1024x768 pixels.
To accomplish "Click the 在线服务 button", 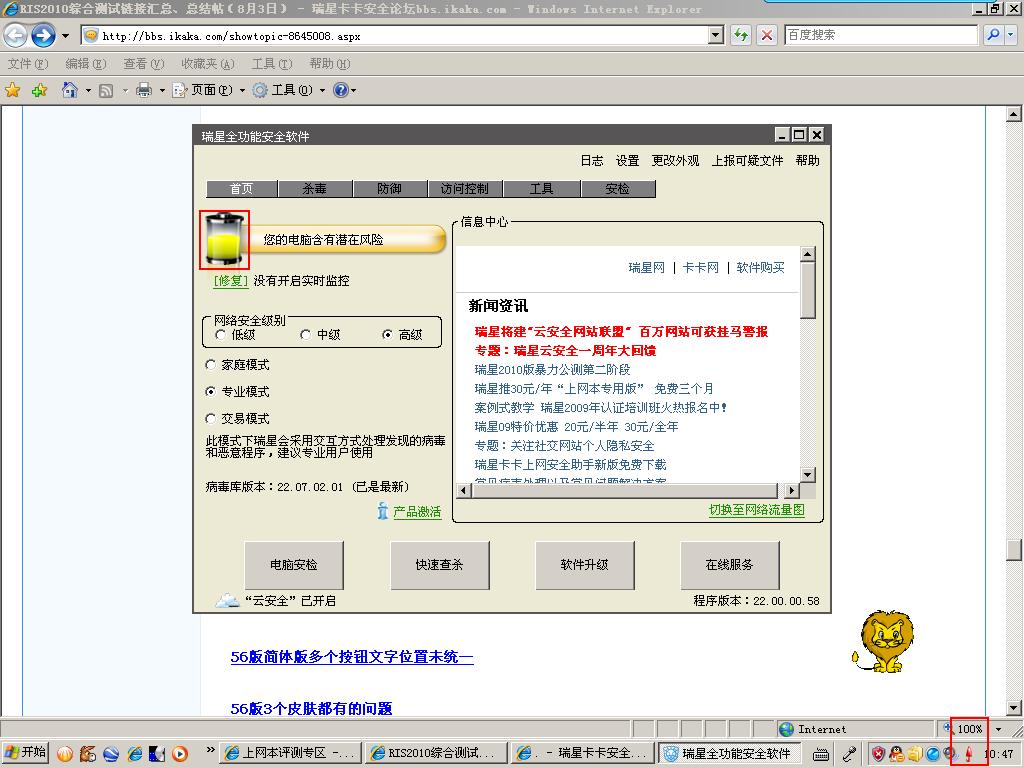I will [729, 565].
